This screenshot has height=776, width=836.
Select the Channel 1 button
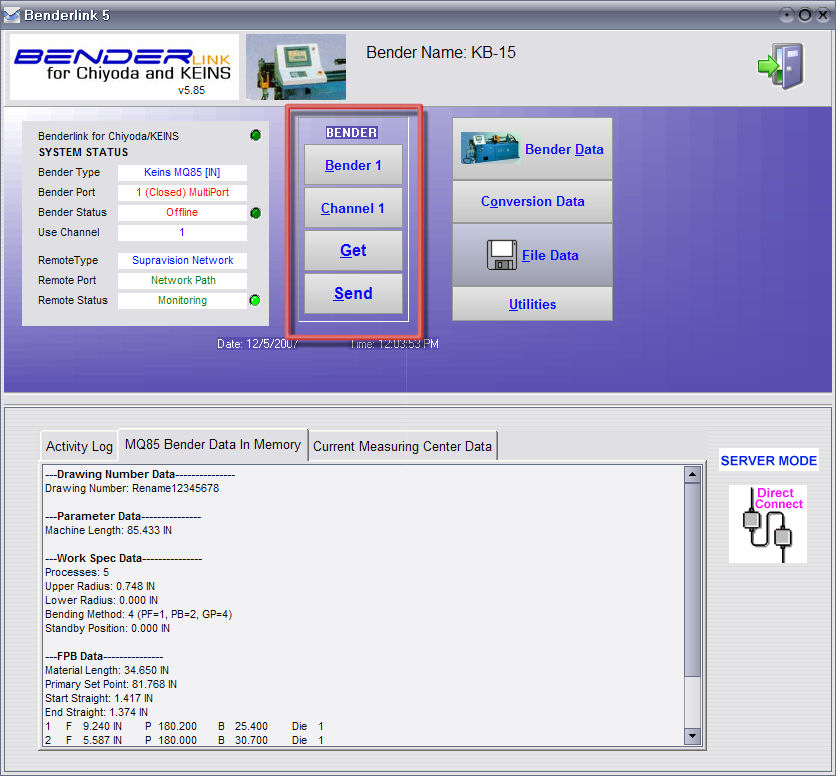click(353, 208)
